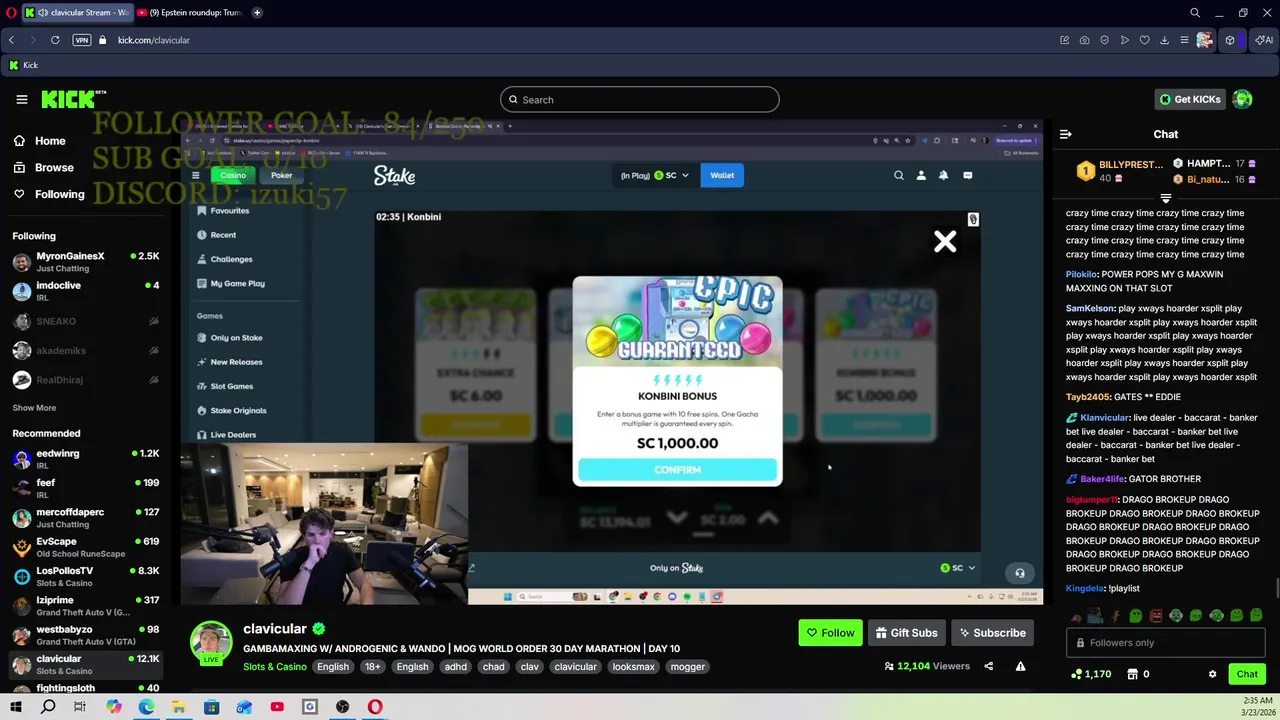
Task: Share the stream via share icon
Action: [988, 666]
